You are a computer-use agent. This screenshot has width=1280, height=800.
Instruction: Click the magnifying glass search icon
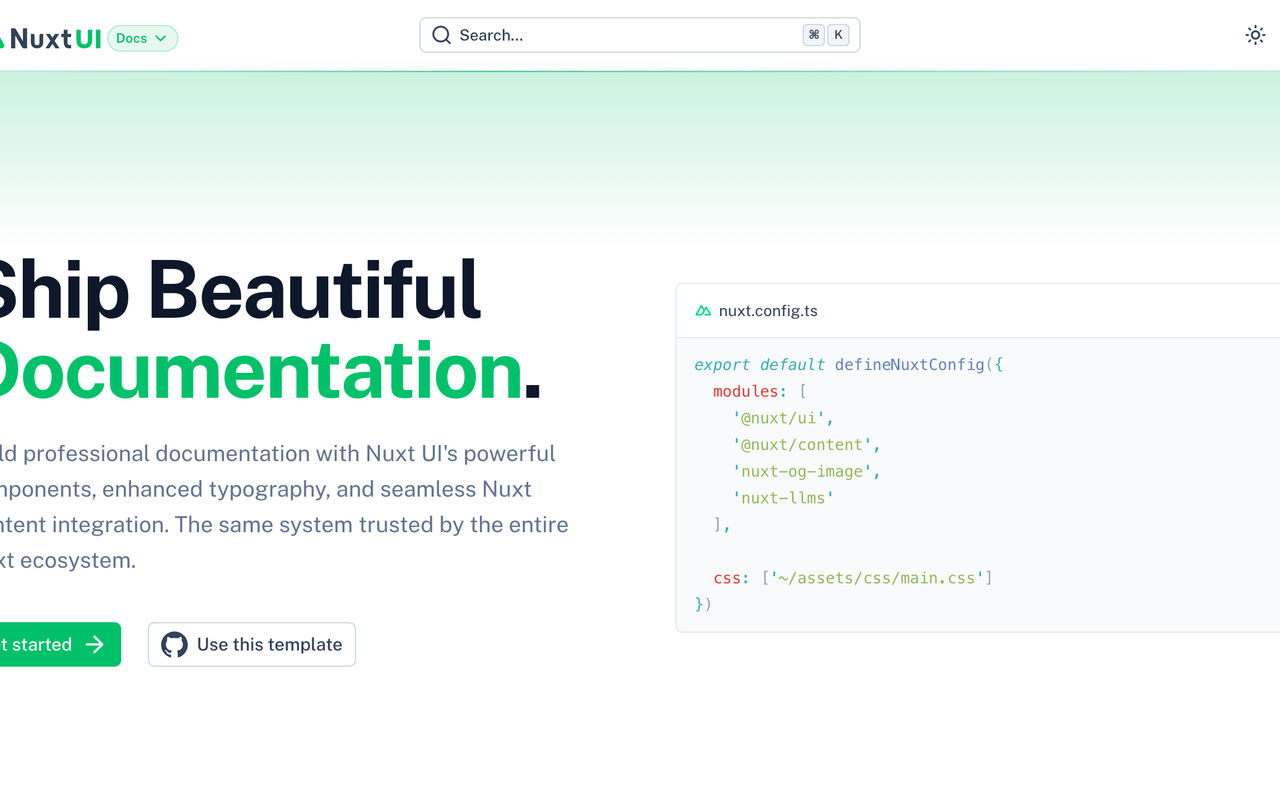point(441,35)
